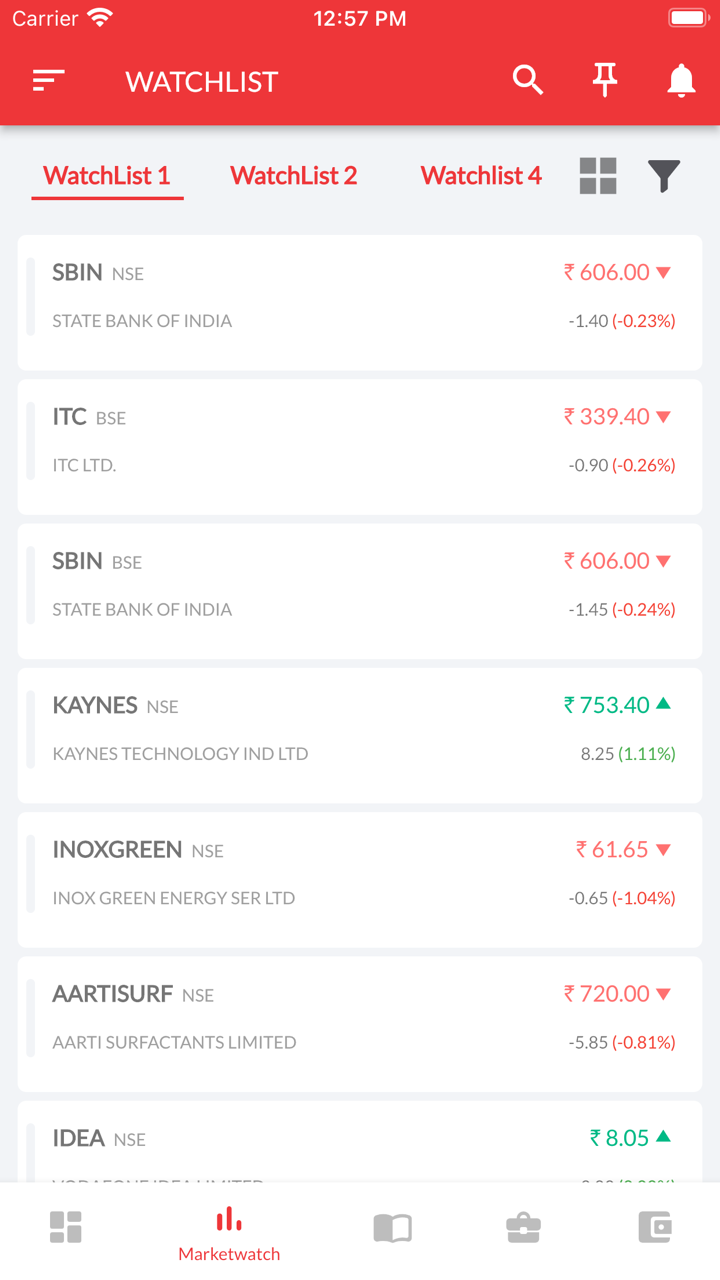Open dashboard icon in bottom bar
The height and width of the screenshot is (1280, 720).
tap(66, 1227)
